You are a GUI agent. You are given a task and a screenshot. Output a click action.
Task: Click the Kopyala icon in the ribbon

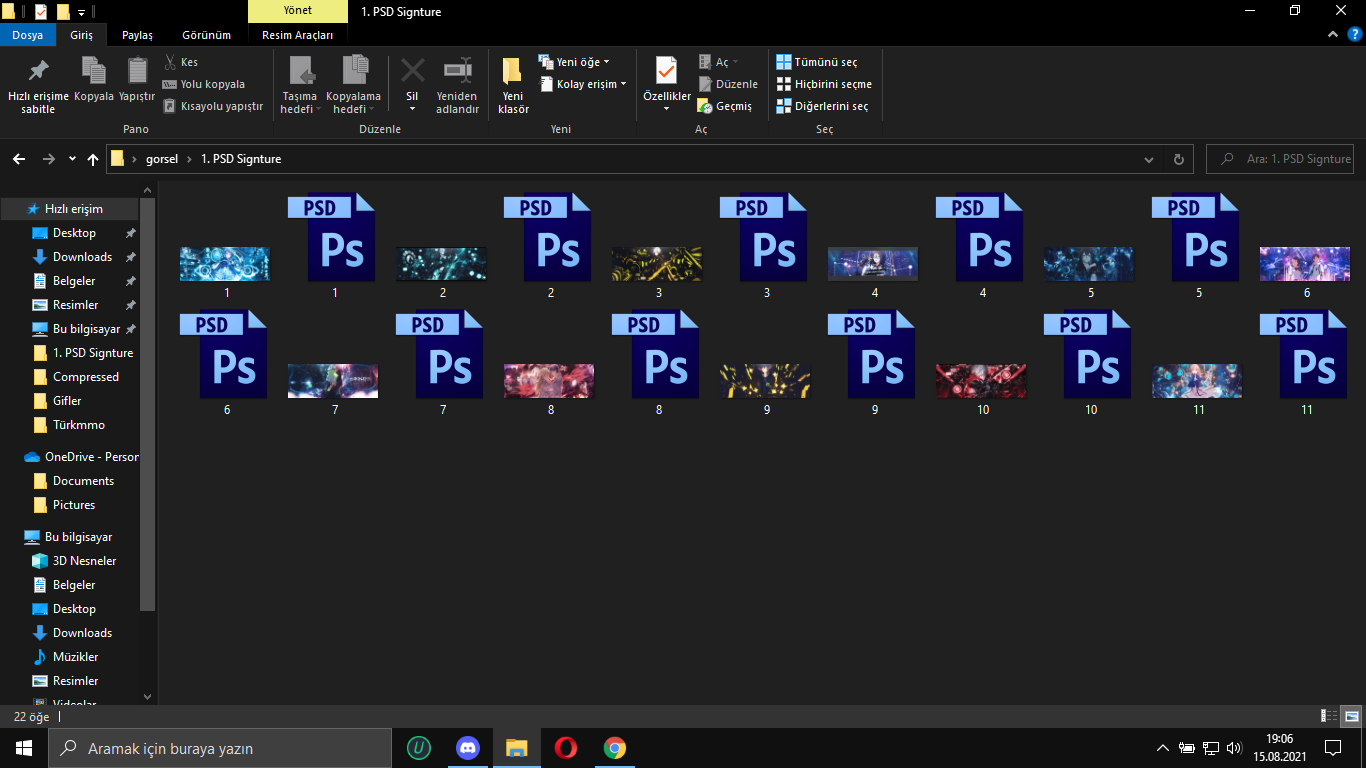point(94,72)
